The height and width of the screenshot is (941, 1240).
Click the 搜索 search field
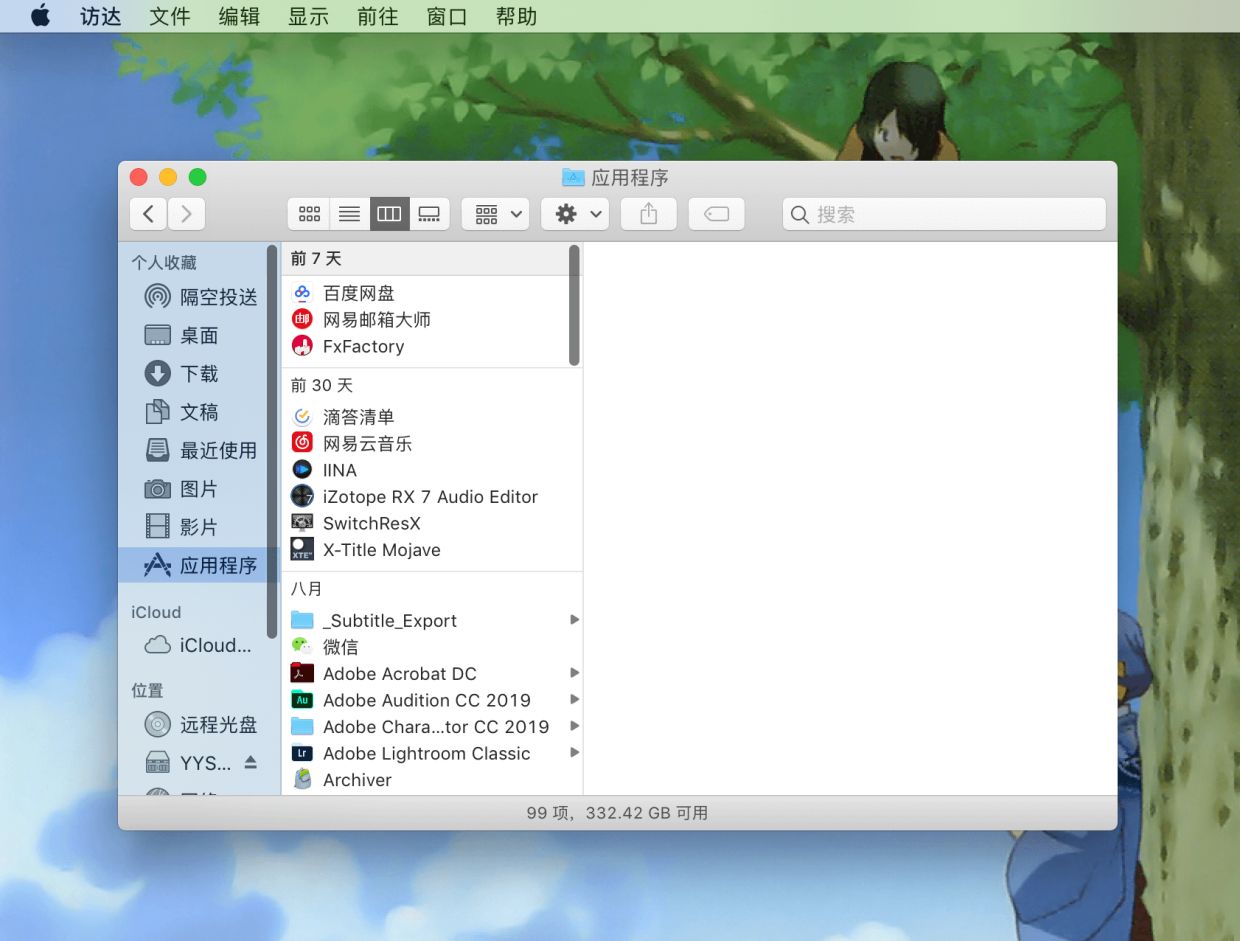[944, 214]
